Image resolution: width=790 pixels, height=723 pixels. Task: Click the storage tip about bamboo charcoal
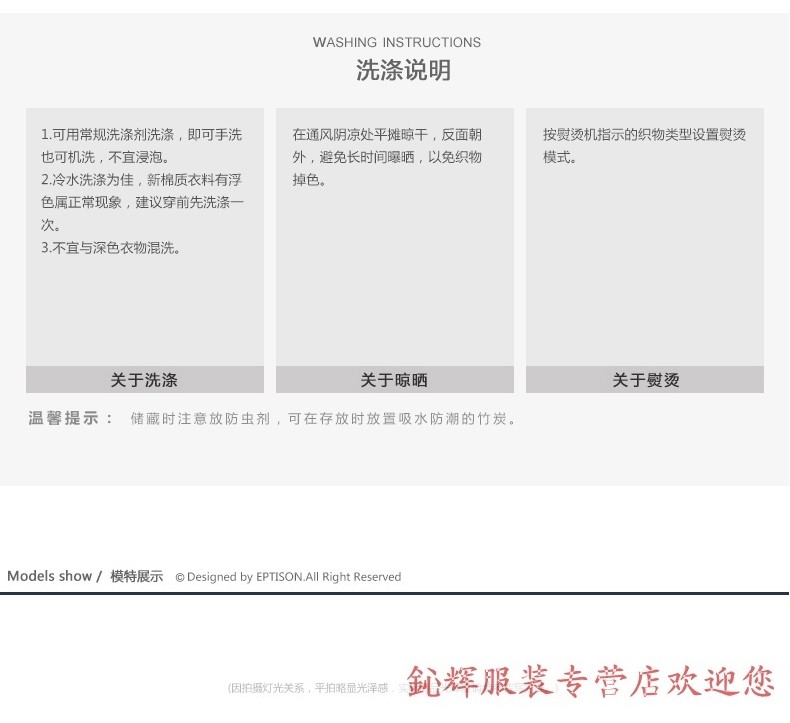tap(325, 419)
